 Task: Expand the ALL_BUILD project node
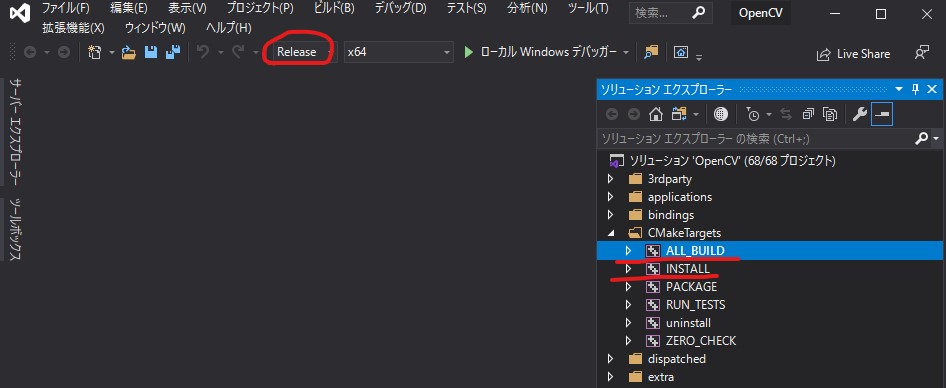click(x=628, y=250)
